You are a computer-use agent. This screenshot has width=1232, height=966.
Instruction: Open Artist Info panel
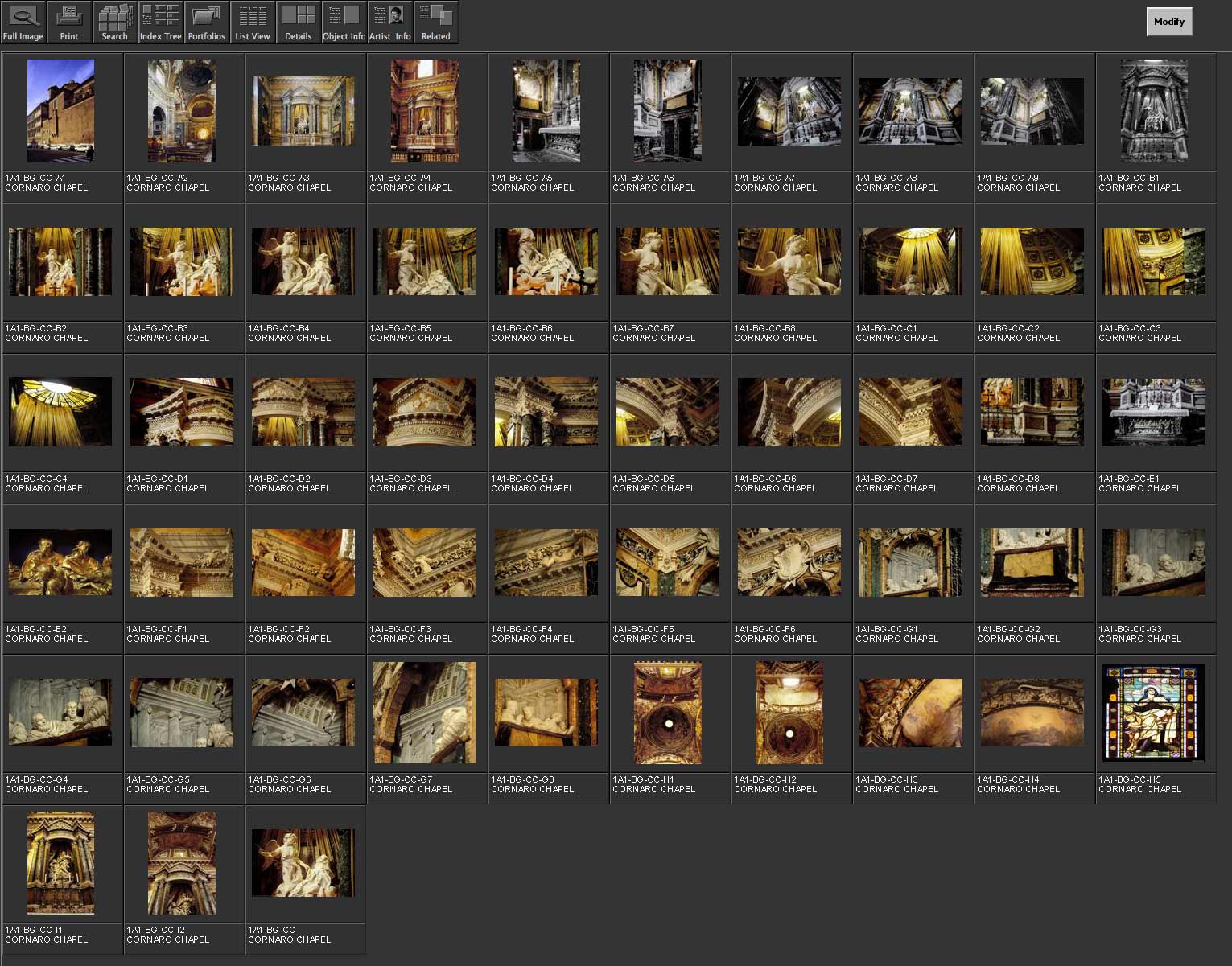(x=390, y=23)
